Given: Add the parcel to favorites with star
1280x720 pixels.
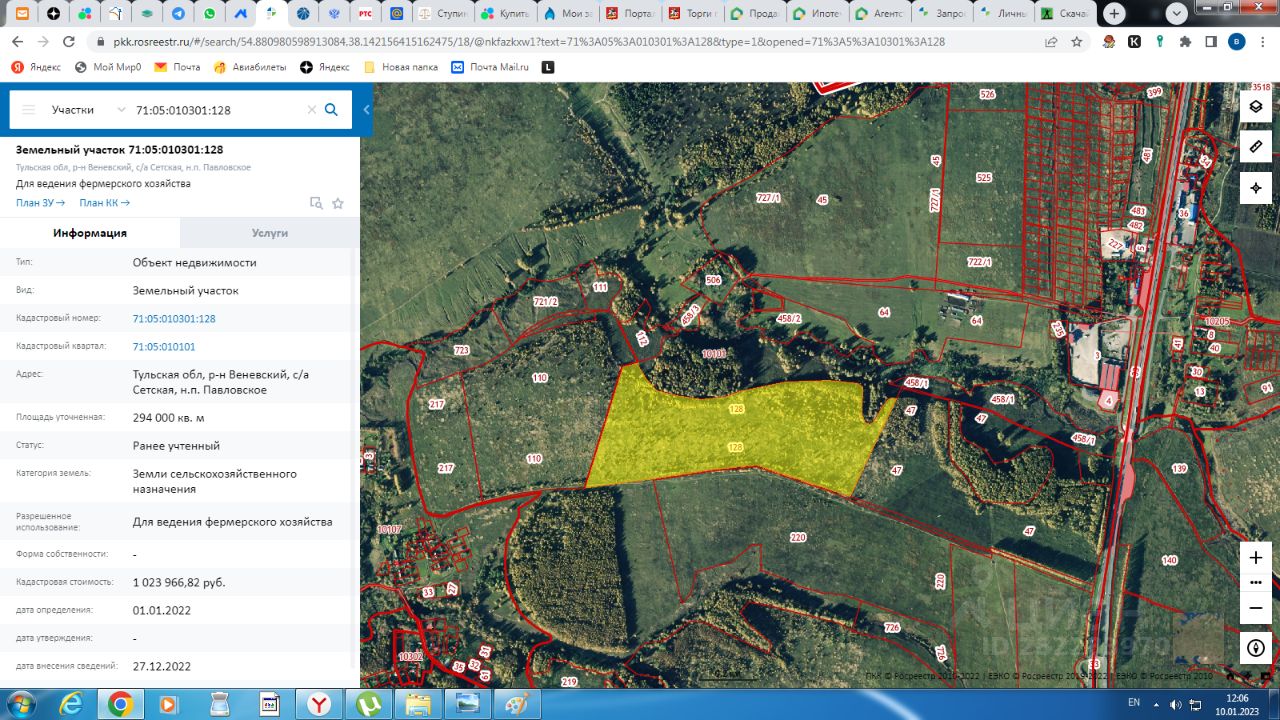Looking at the screenshot, I should pyautogui.click(x=338, y=203).
